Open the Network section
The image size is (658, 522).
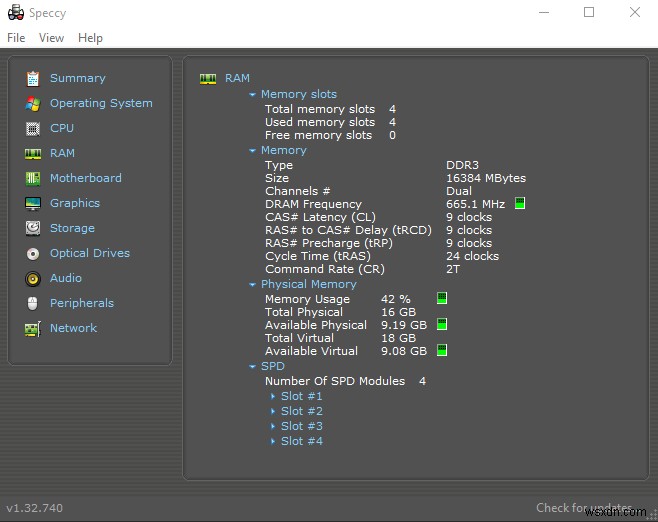coord(73,328)
